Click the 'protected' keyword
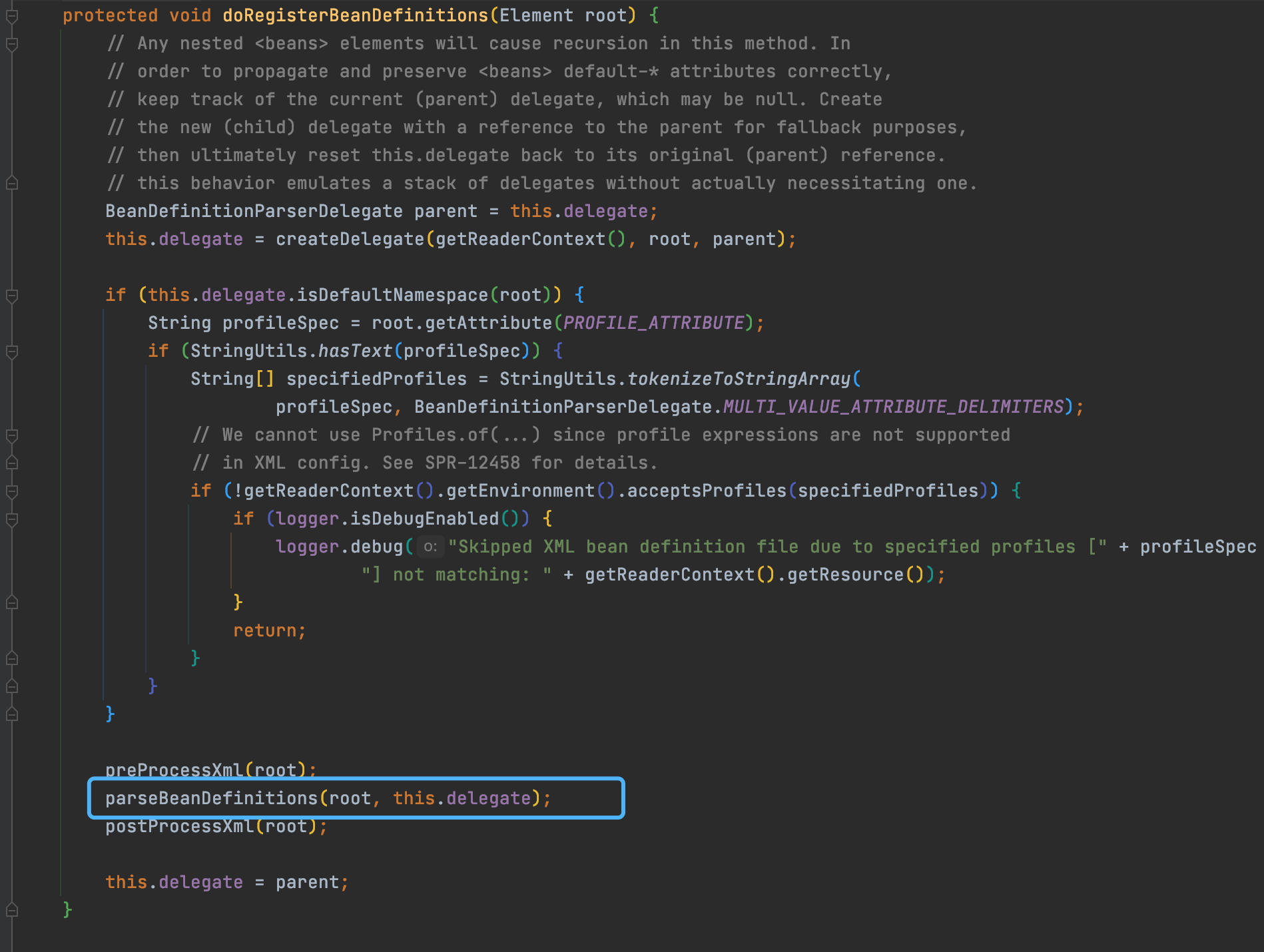 pos(111,15)
